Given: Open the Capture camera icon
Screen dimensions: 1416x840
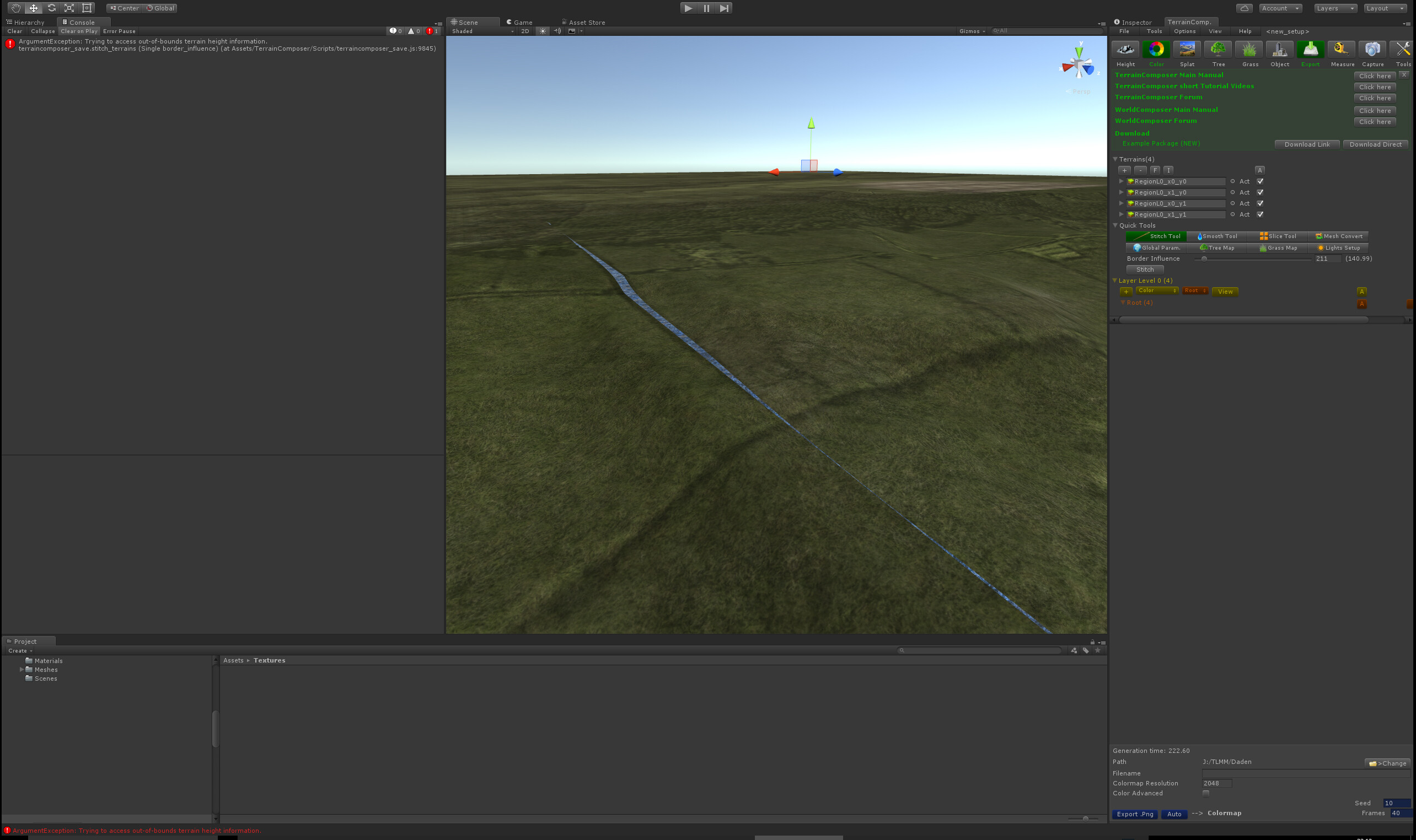Looking at the screenshot, I should tap(1372, 49).
